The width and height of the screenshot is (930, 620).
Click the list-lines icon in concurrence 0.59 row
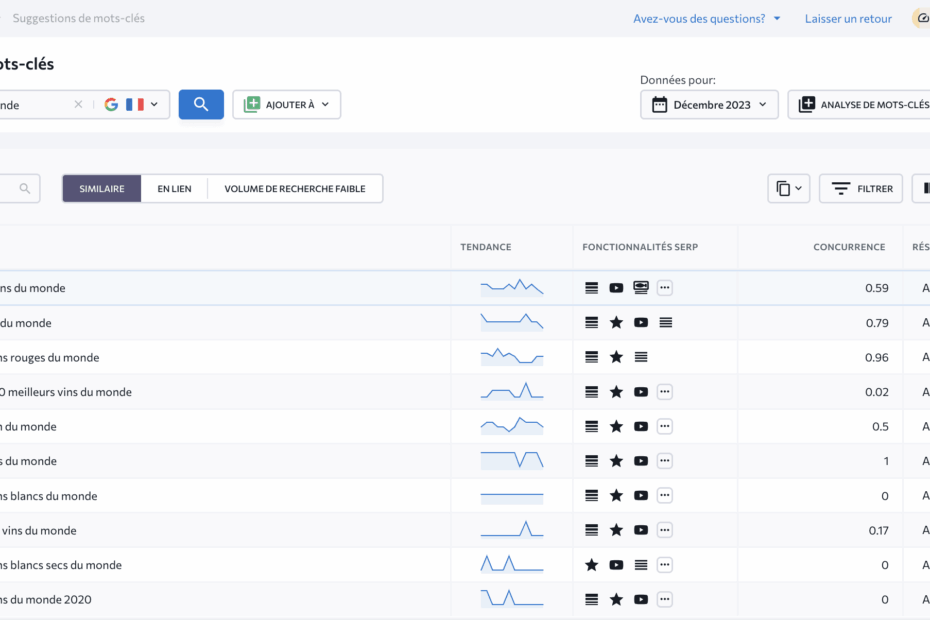pyautogui.click(x=591, y=288)
